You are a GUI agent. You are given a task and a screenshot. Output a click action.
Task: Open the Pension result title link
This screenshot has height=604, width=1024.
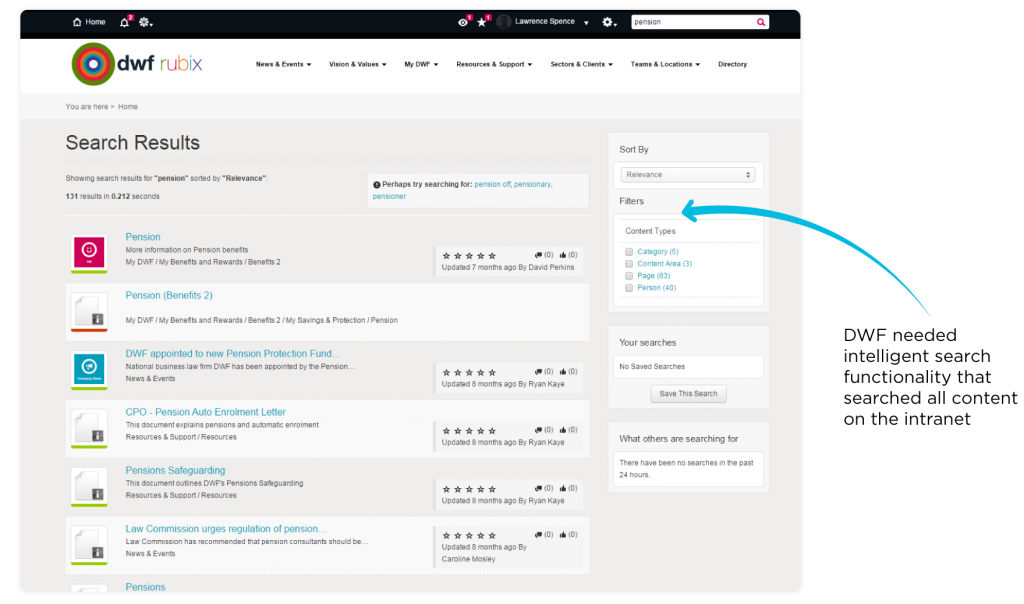pyautogui.click(x=143, y=237)
